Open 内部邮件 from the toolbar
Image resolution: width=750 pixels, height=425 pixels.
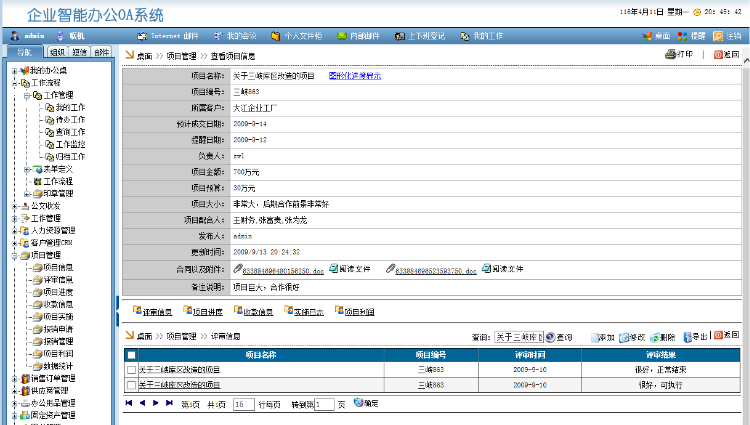pyautogui.click(x=358, y=36)
